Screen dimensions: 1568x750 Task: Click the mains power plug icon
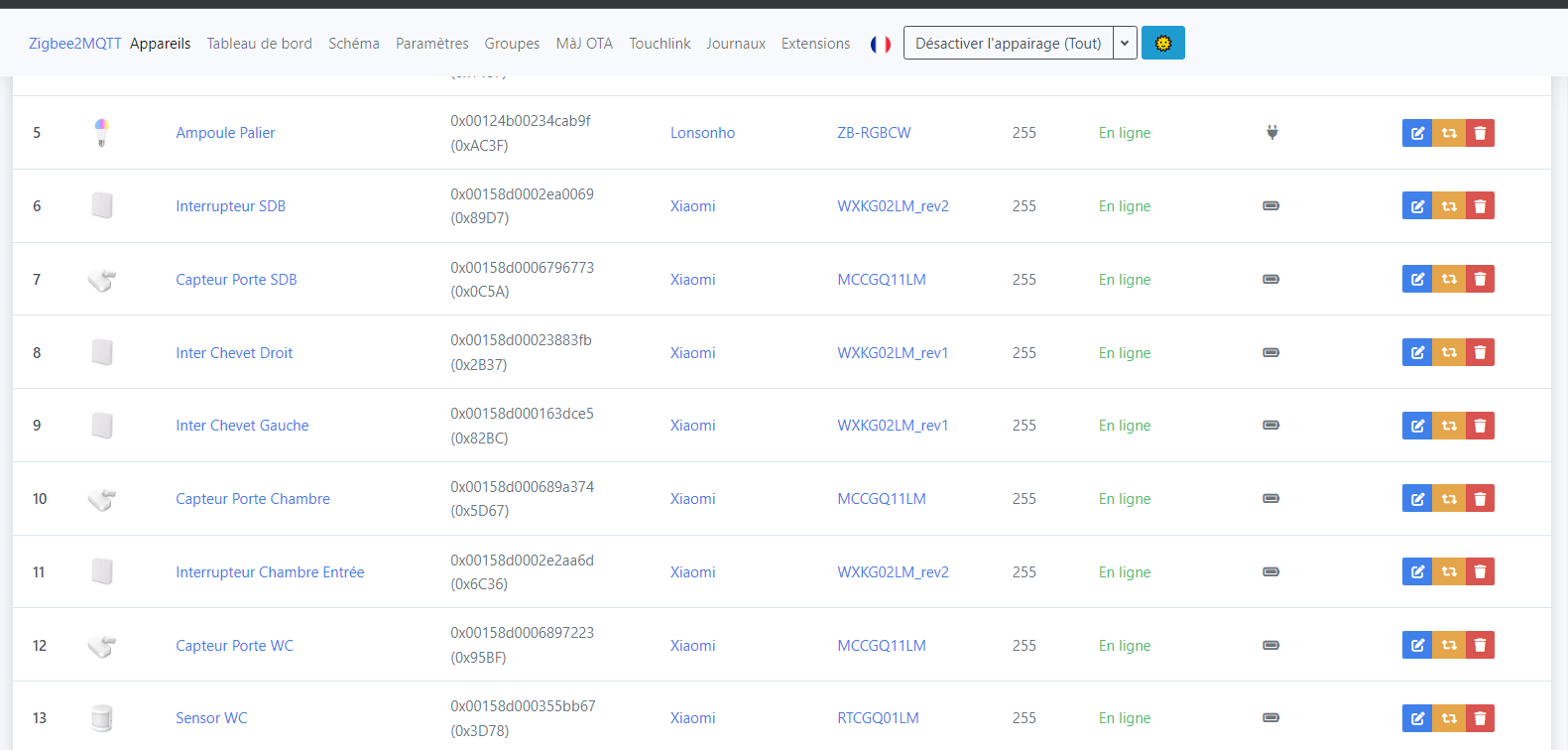1271,133
